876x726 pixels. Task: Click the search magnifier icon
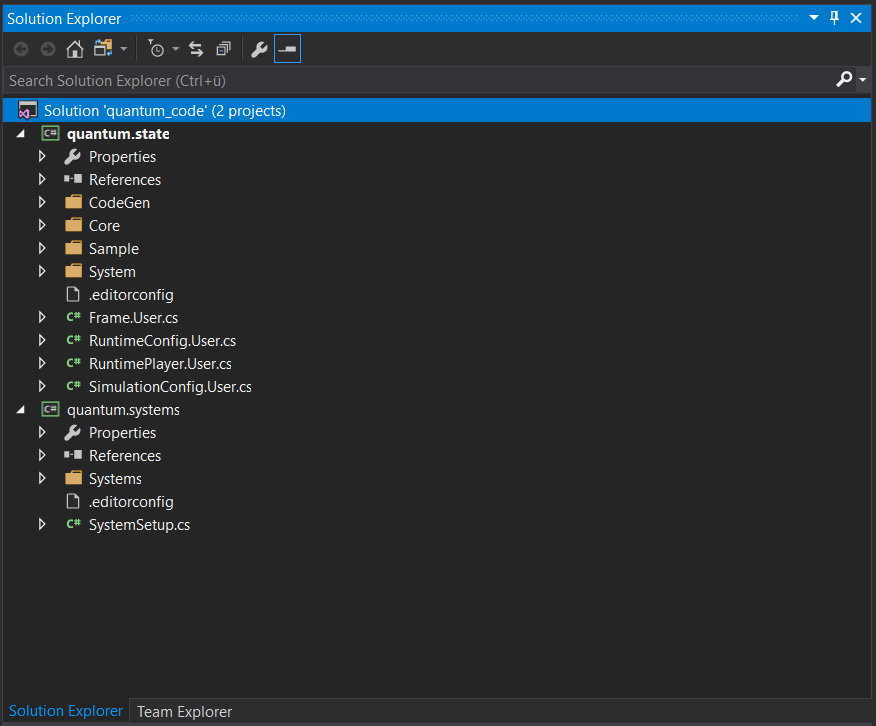(x=844, y=79)
